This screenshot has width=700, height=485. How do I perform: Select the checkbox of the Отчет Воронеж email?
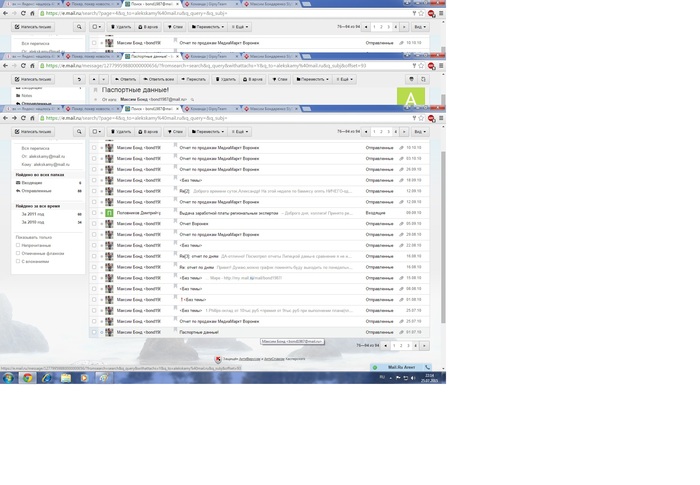coord(94,224)
